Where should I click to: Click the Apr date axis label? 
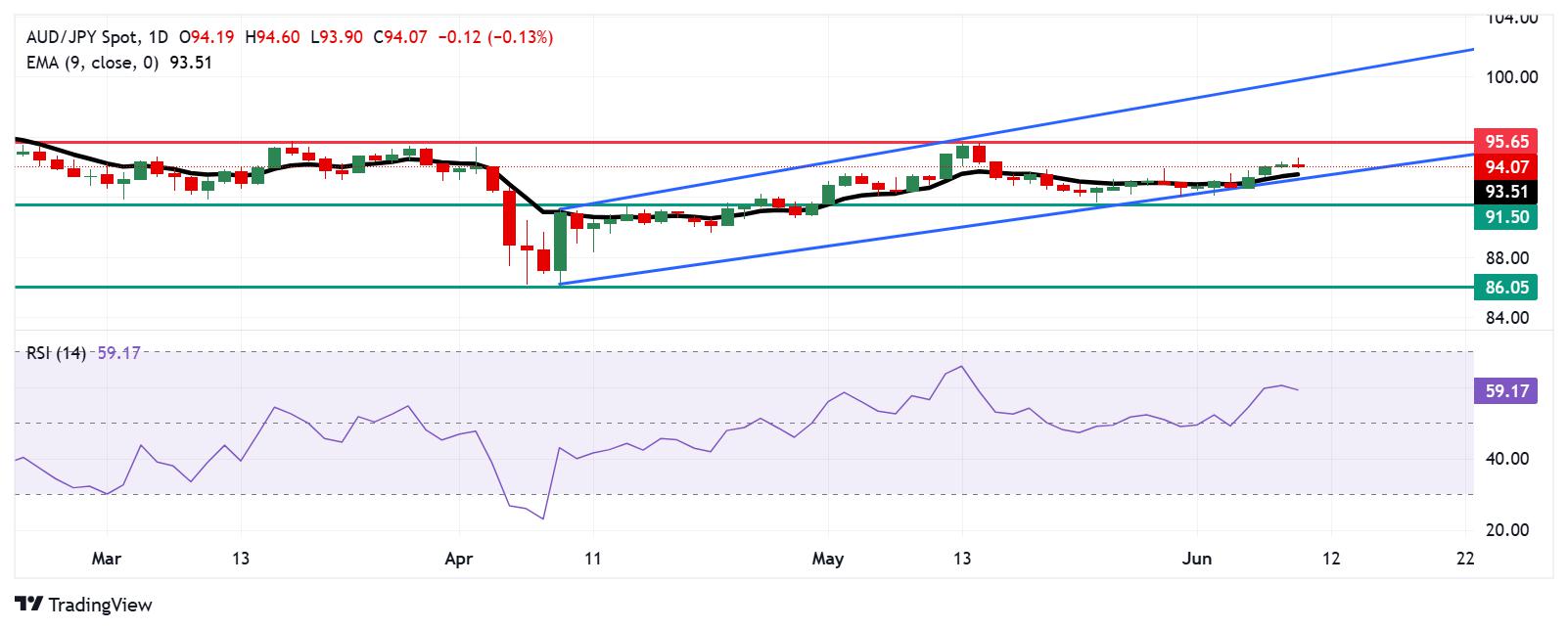[x=459, y=559]
